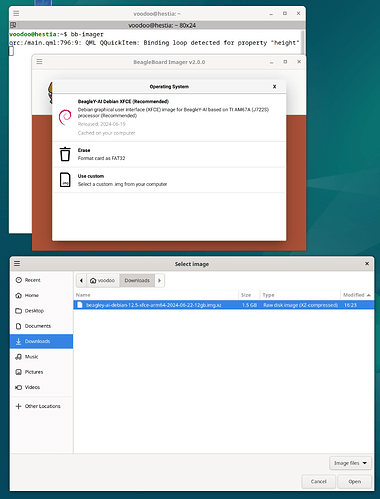
Task: Switch to voodoo home path segment
Action: [103, 280]
